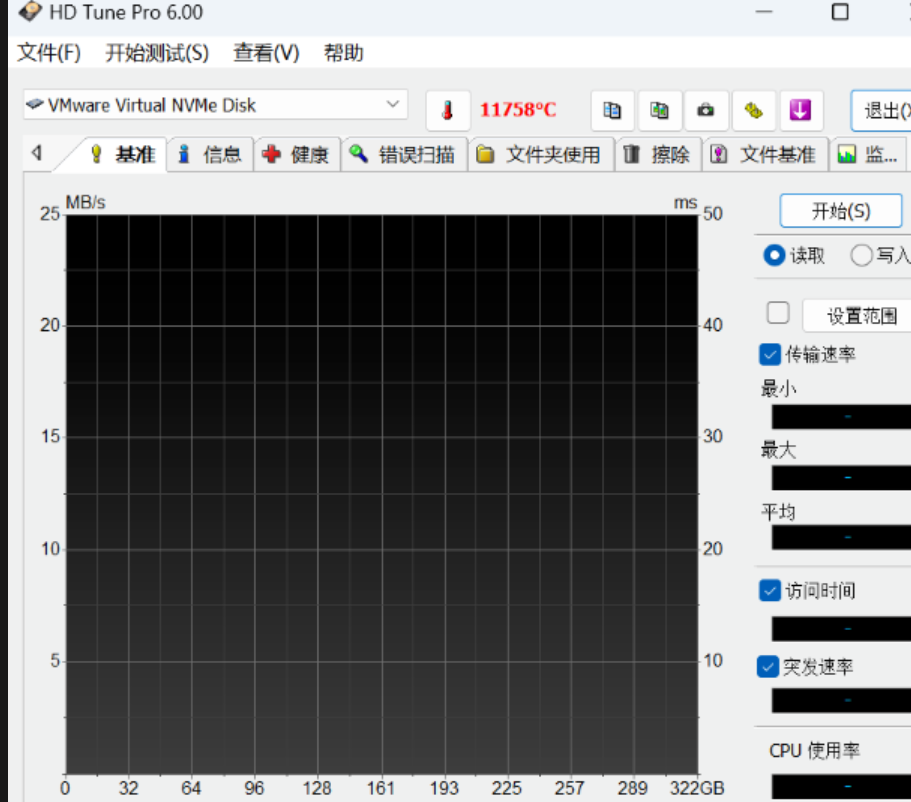Image resolution: width=911 pixels, height=802 pixels.
Task: Click the 最大 value field
Action: pyautogui.click(x=841, y=478)
